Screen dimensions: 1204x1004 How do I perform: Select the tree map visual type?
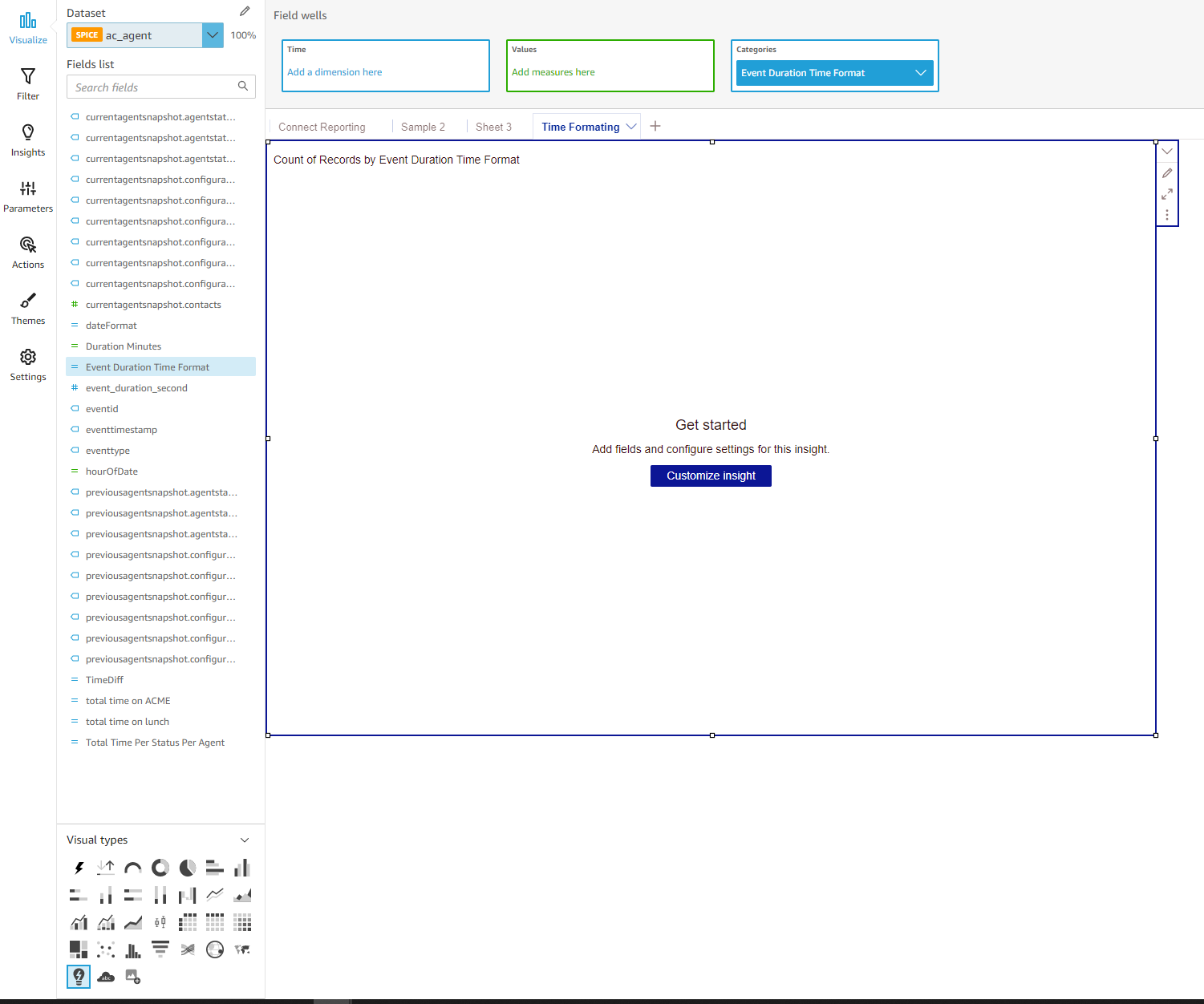[79, 949]
